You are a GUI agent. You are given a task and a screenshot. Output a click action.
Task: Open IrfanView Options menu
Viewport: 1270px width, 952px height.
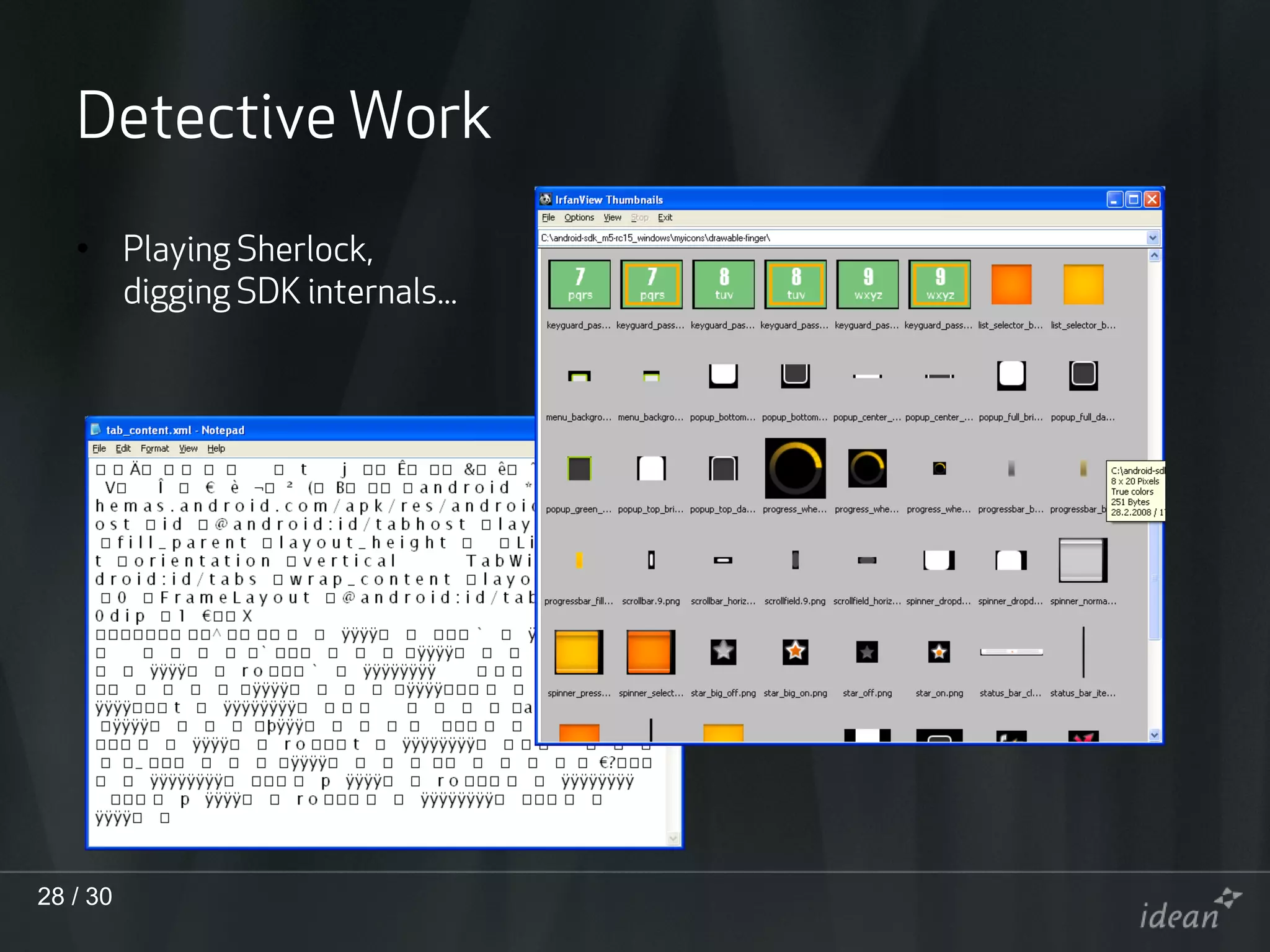click(x=579, y=218)
